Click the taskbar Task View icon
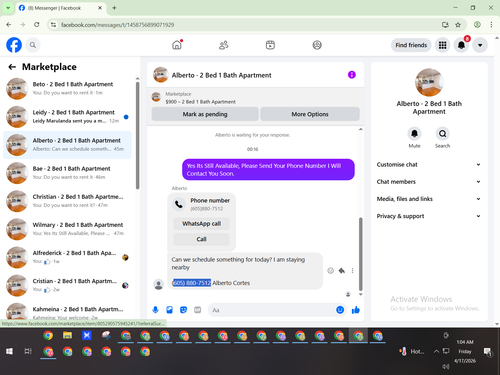The image size is (500, 375). point(28,351)
